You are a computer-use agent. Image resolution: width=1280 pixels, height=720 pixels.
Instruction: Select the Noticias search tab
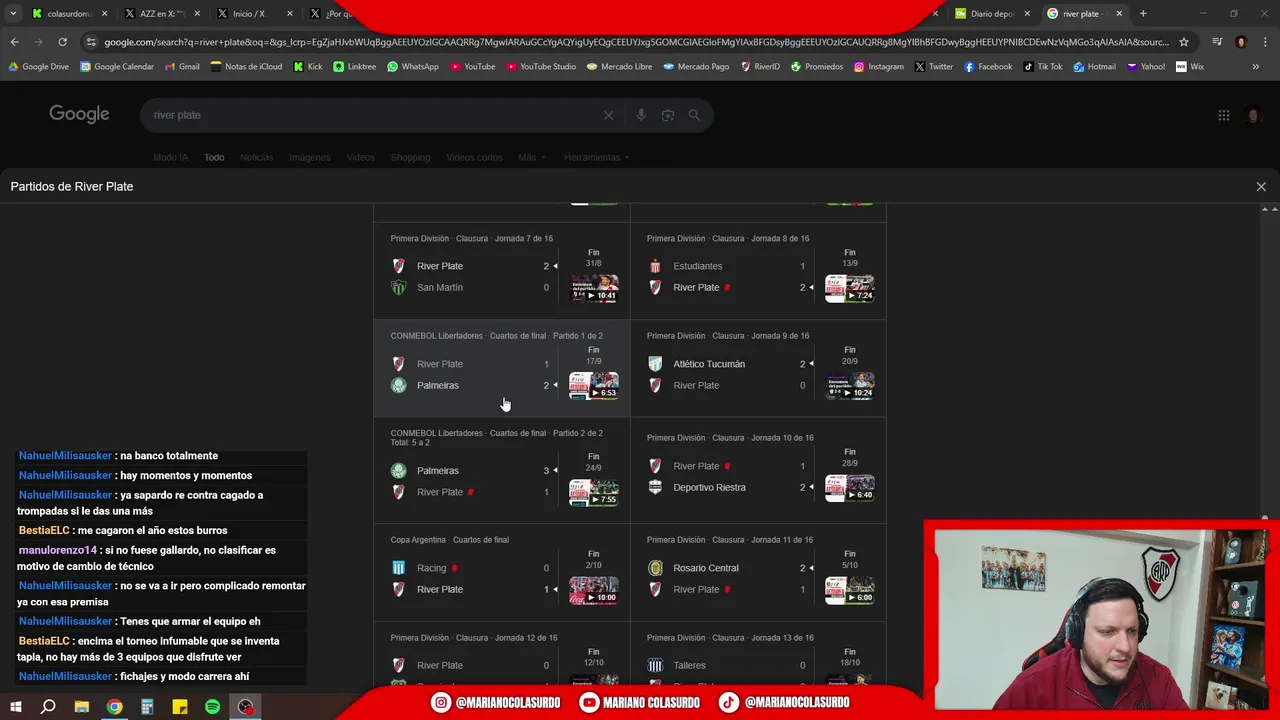coord(256,157)
